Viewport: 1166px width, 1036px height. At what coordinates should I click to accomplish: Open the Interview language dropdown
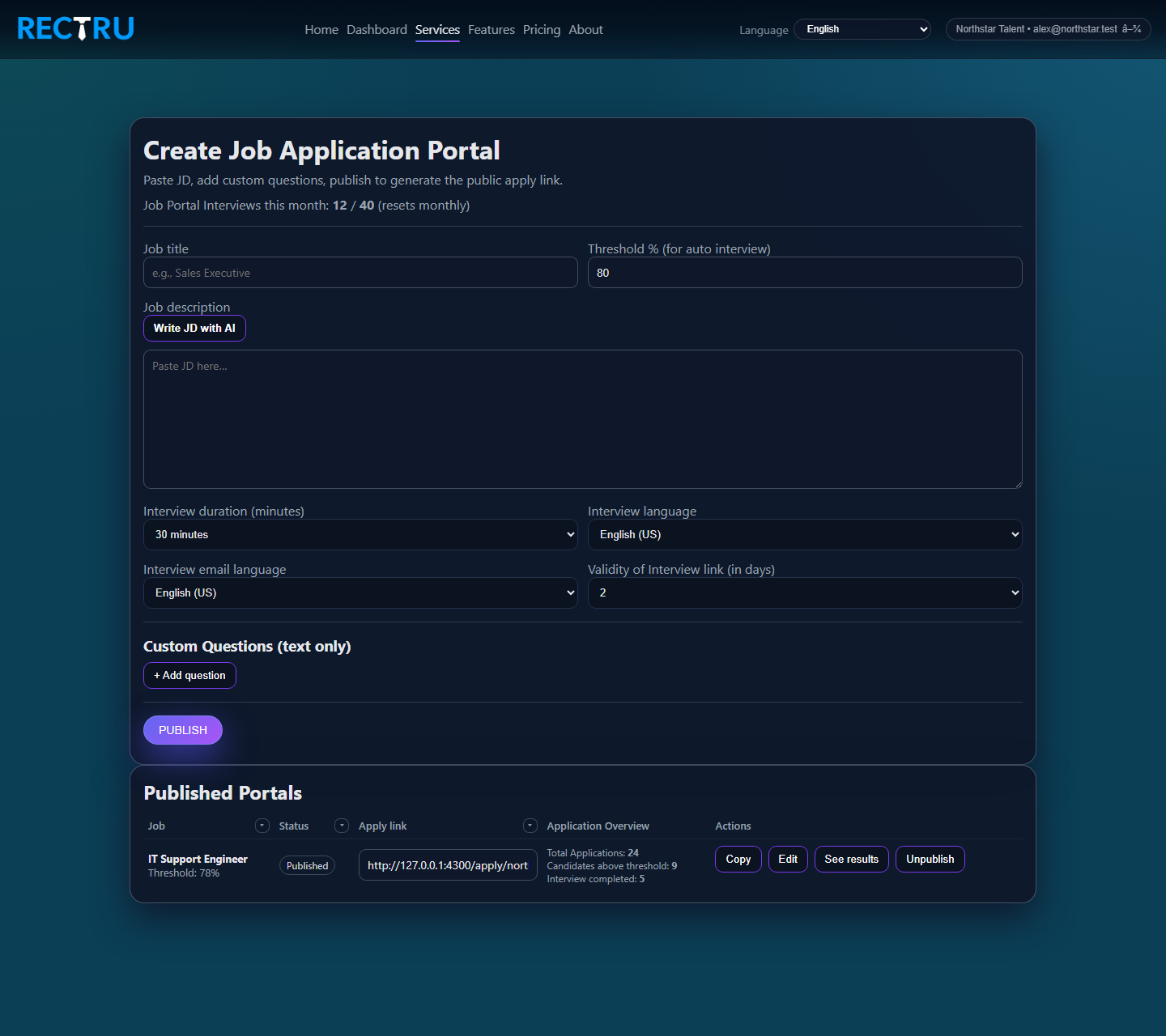point(804,534)
